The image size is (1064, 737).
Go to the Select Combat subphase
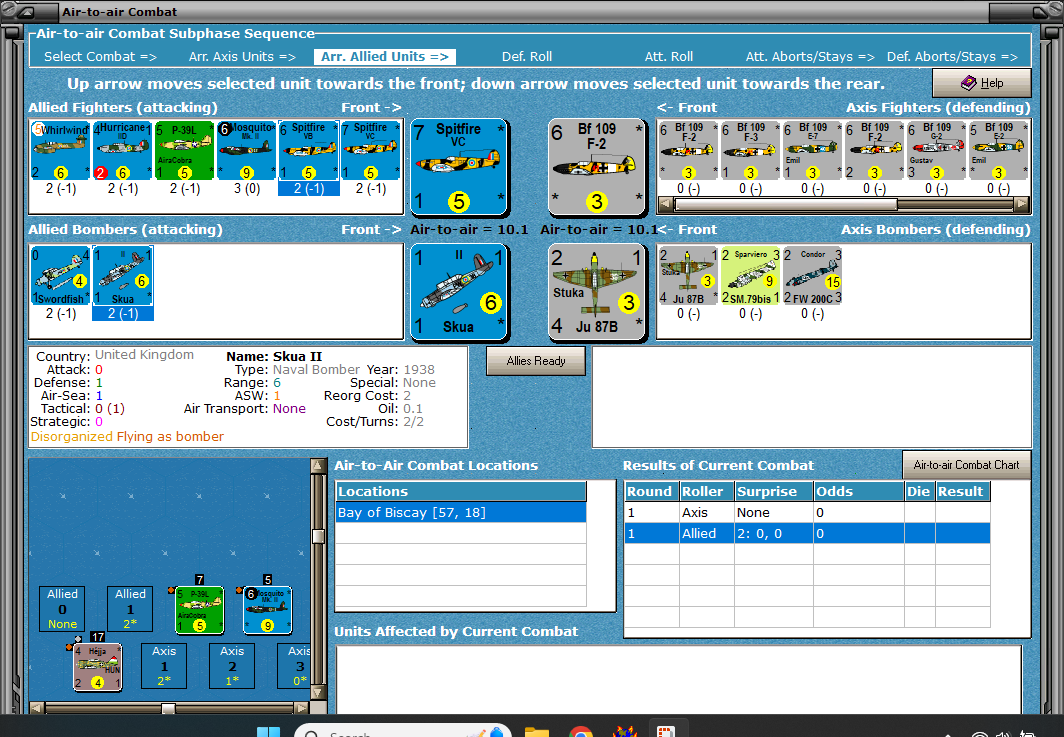[x=100, y=57]
